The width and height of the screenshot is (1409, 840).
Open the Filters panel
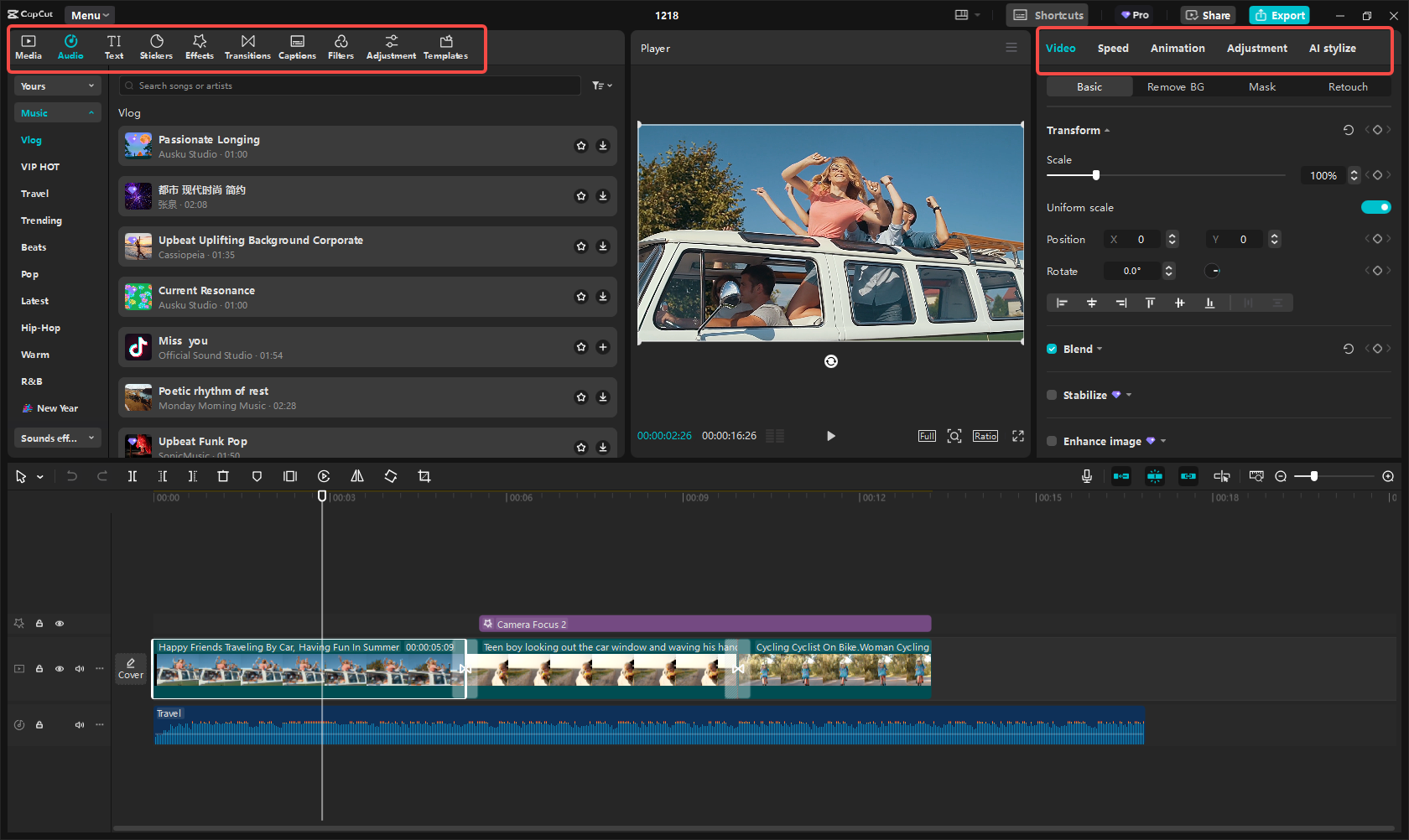341,47
